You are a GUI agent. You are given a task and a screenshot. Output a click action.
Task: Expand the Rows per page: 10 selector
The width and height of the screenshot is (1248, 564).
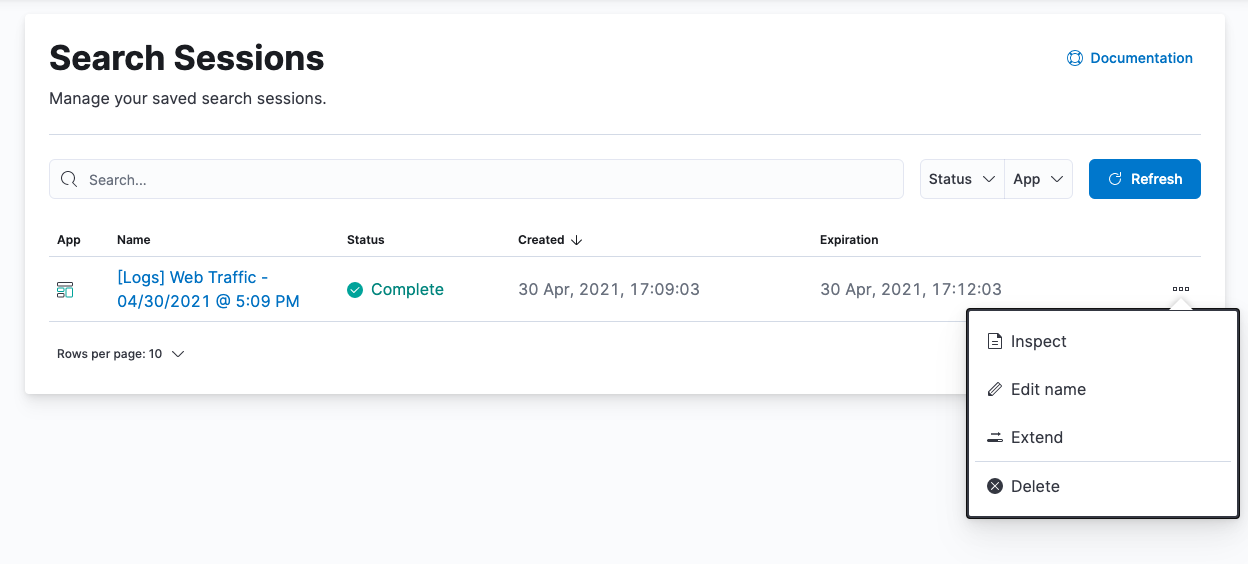(121, 354)
